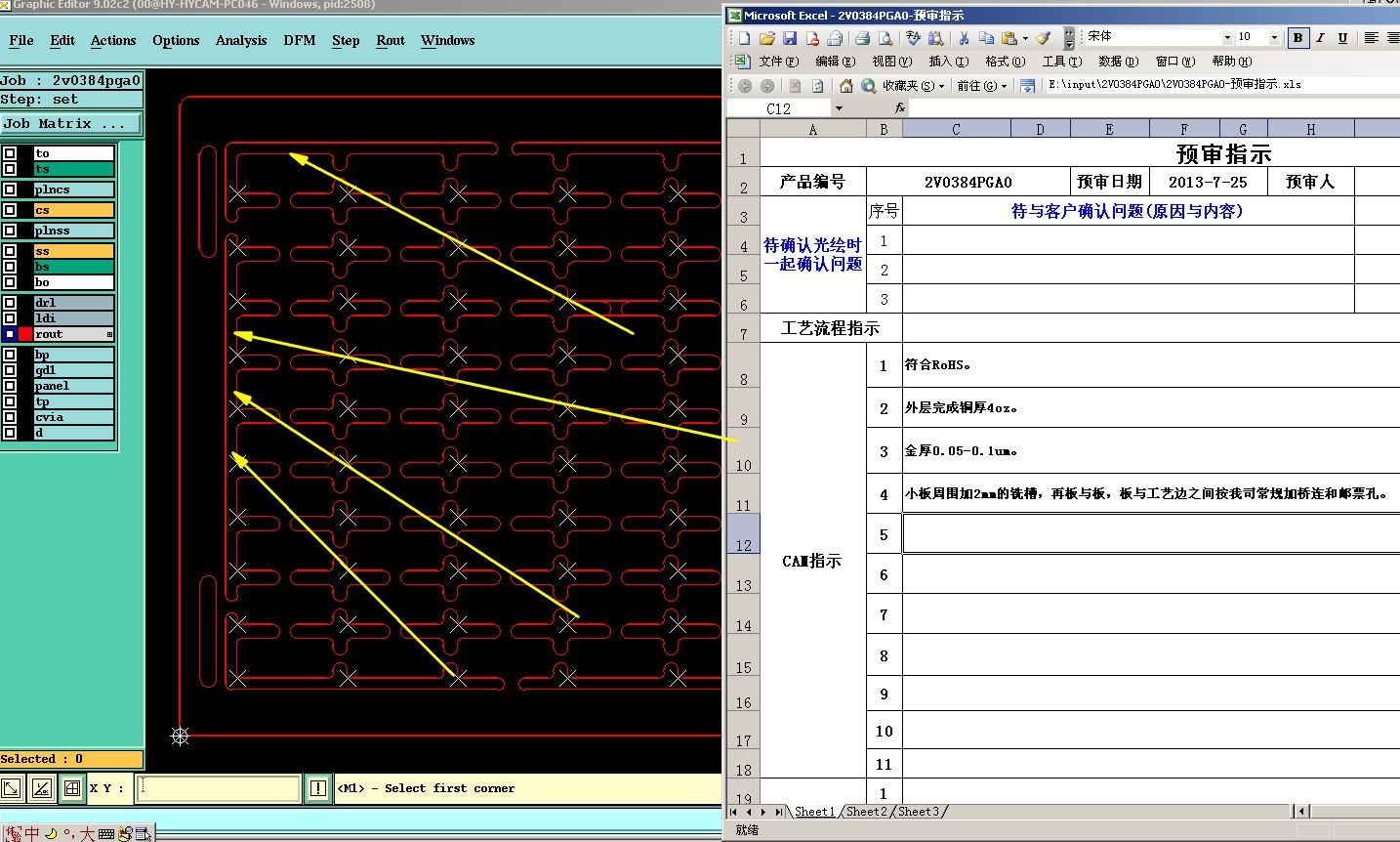Open the File menu in Graphic Editor

[21, 40]
